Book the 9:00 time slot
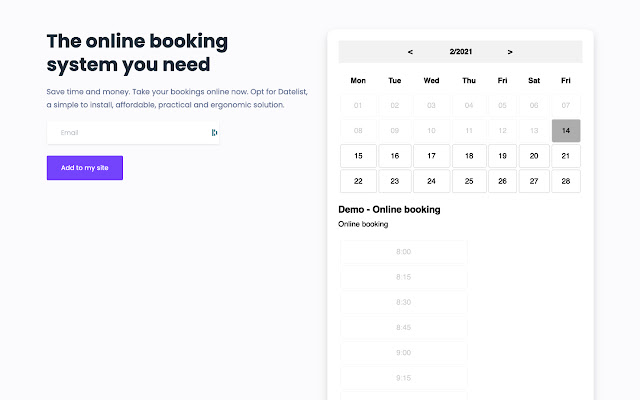 coord(403,352)
